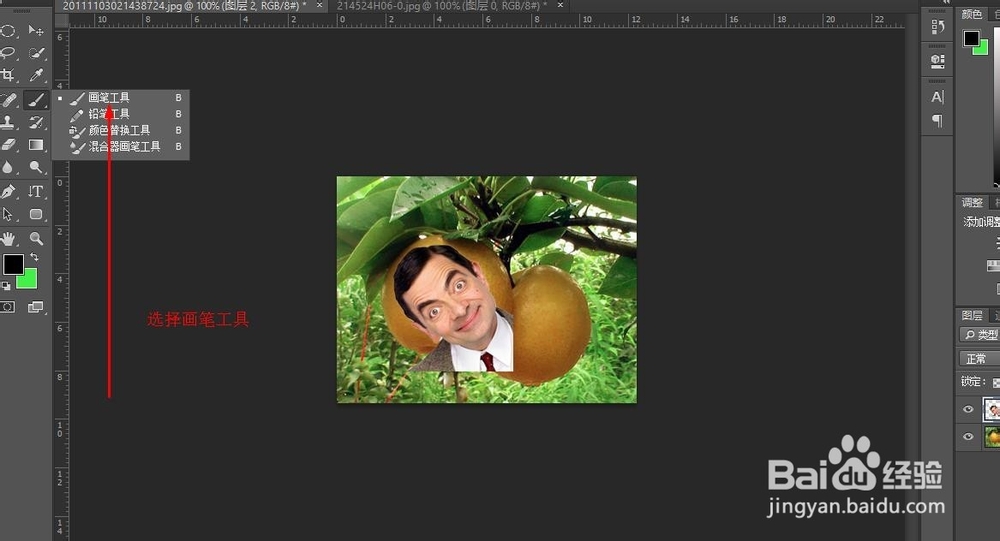This screenshot has width=1000, height=541.
Task: Select the Hand tool
Action: pyautogui.click(x=8, y=239)
